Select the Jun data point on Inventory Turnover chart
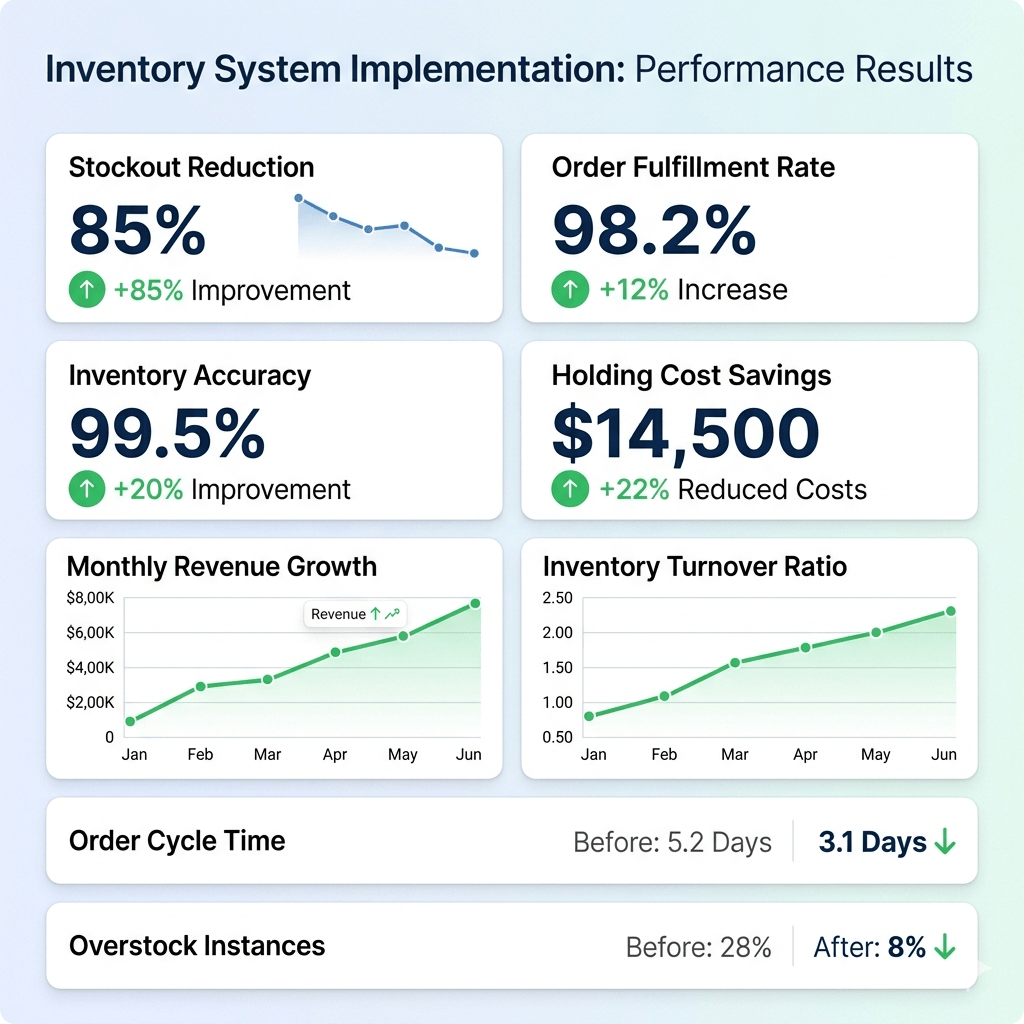This screenshot has height=1024, width=1024. point(950,611)
